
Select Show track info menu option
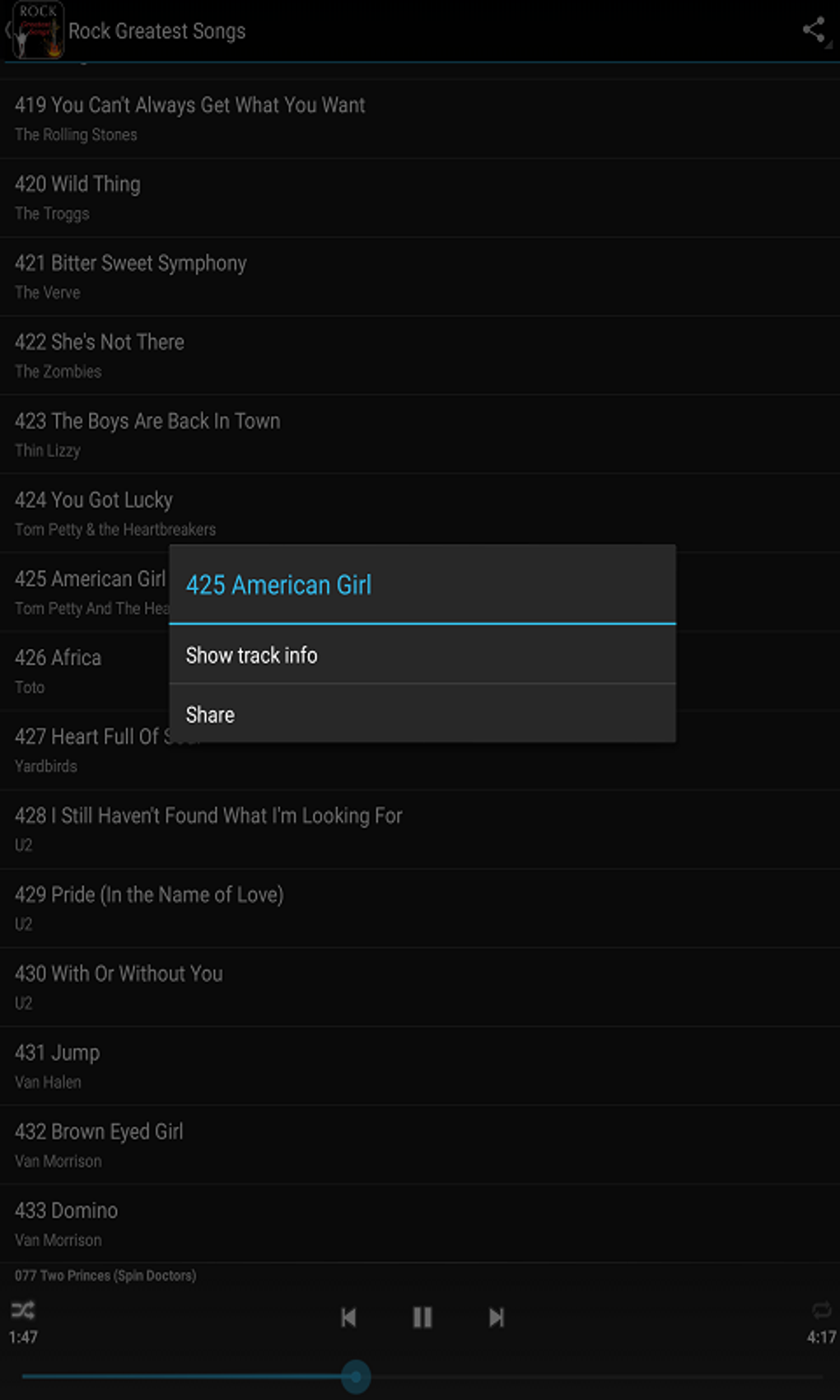pyautogui.click(x=422, y=655)
